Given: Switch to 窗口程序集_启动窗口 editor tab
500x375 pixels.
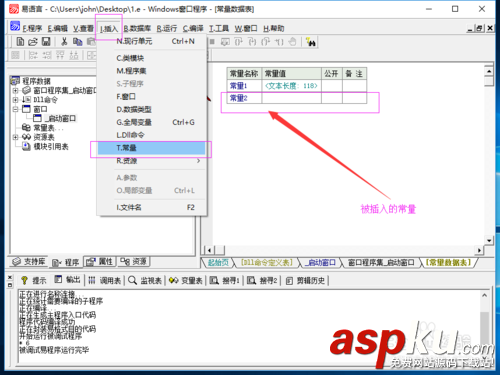Looking at the screenshot, I should (381, 263).
